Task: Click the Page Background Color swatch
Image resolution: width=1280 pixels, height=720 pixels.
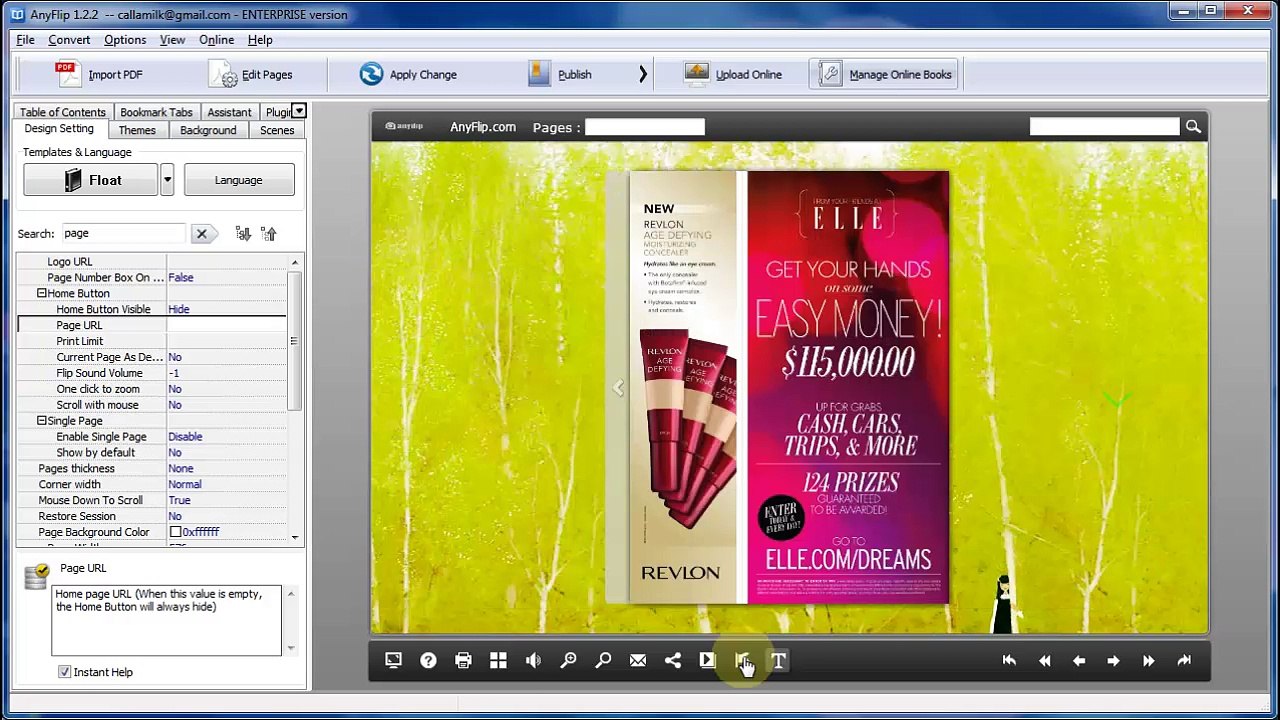Action: 175,532
